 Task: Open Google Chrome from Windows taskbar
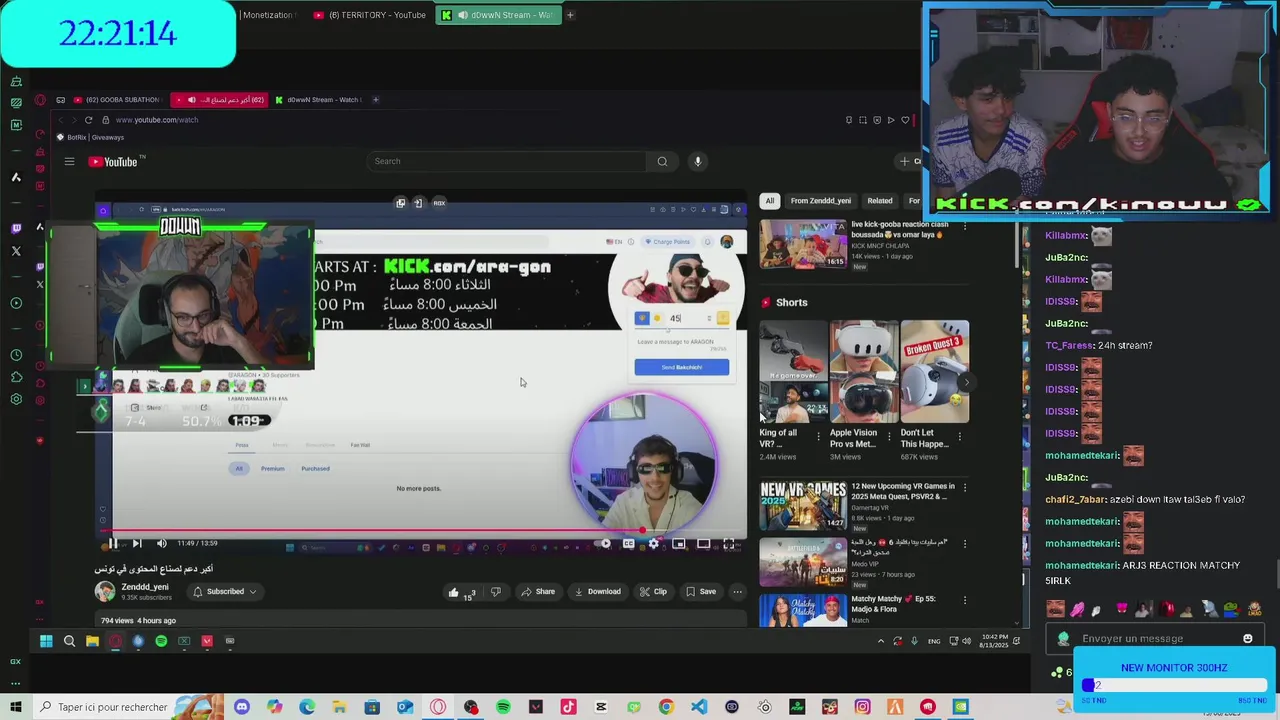pos(666,707)
